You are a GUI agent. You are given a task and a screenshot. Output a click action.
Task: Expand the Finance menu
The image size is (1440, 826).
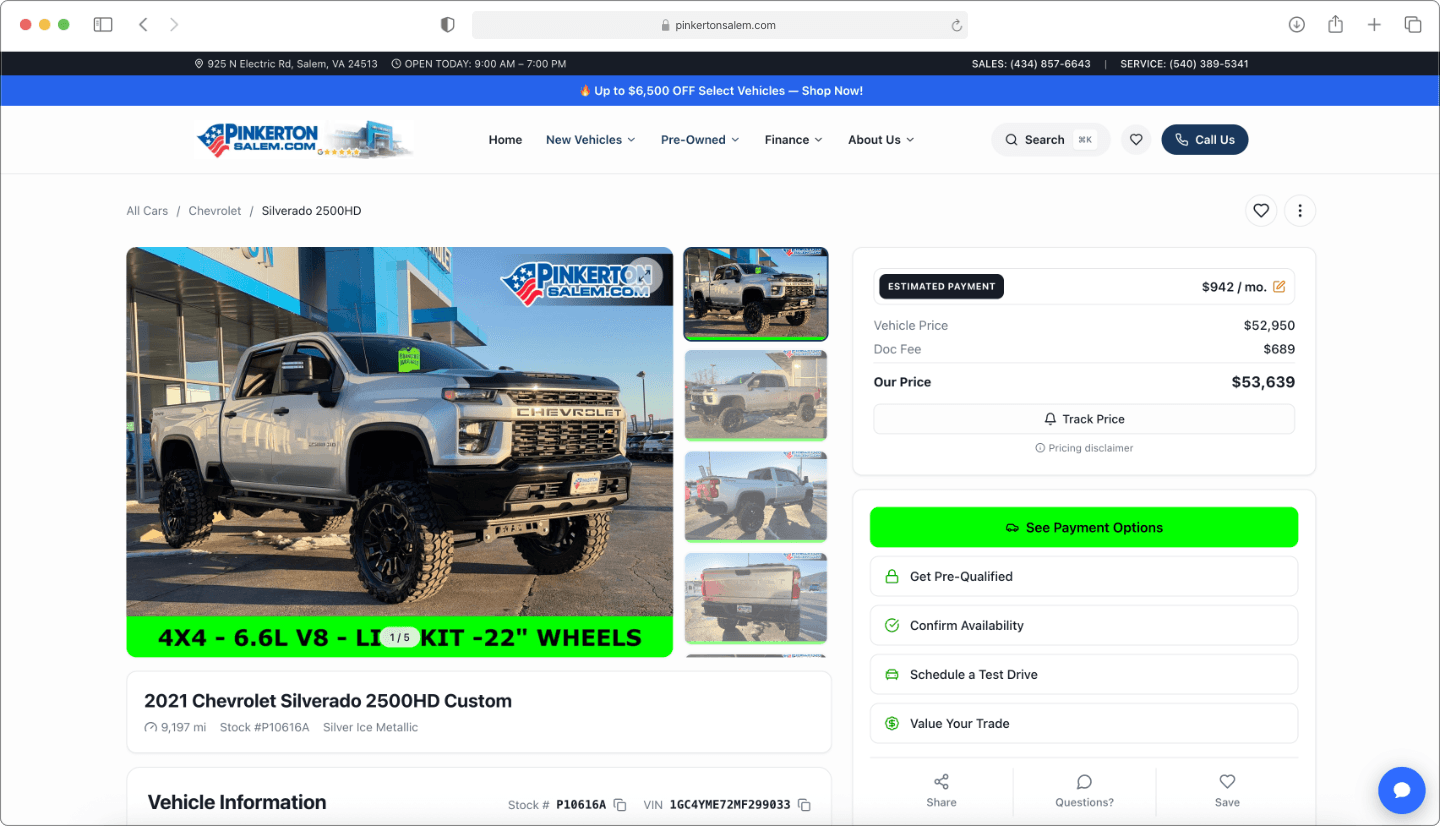pyautogui.click(x=793, y=140)
